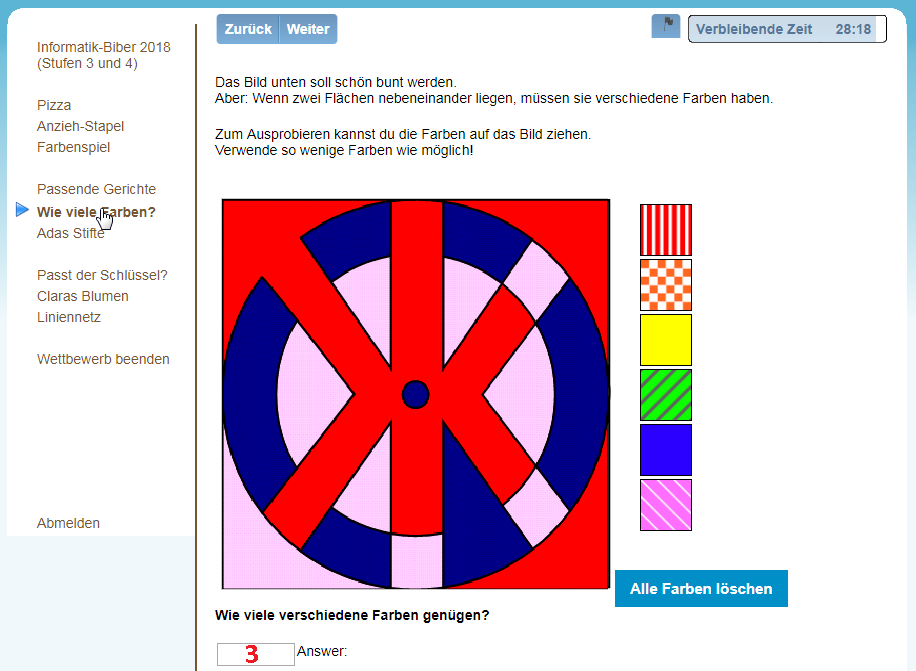The width and height of the screenshot is (916, 671).
Task: Click the Abmelden link
Action: (x=68, y=523)
